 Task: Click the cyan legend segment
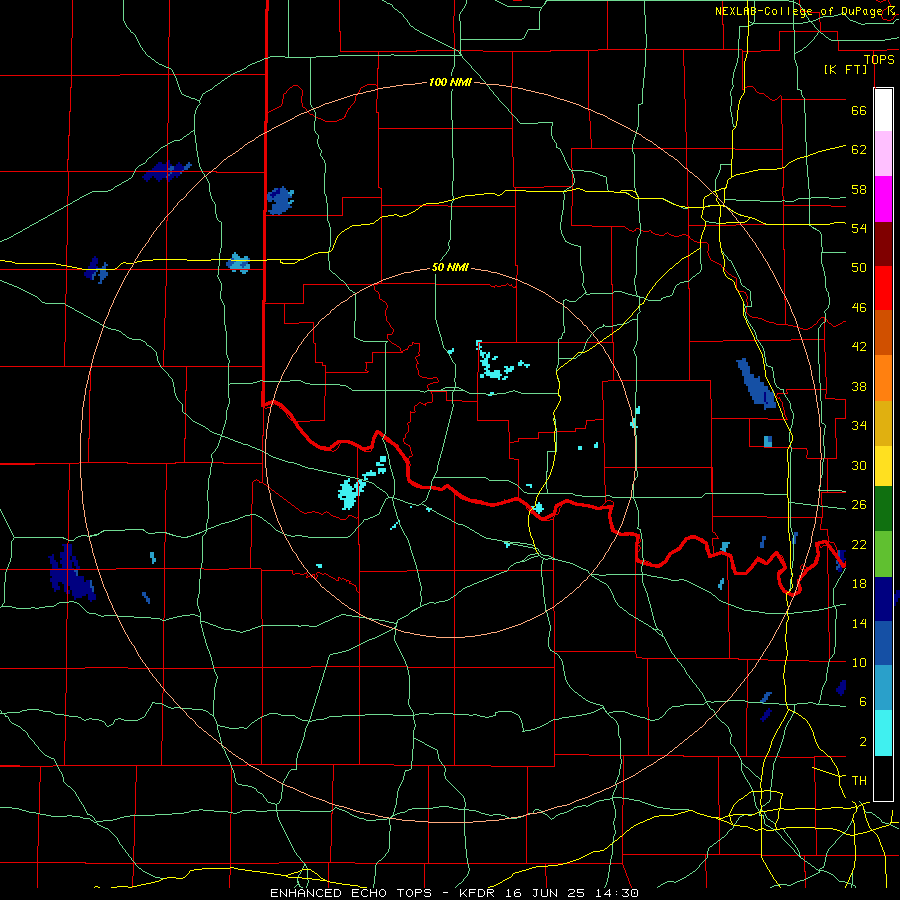pyautogui.click(x=883, y=733)
